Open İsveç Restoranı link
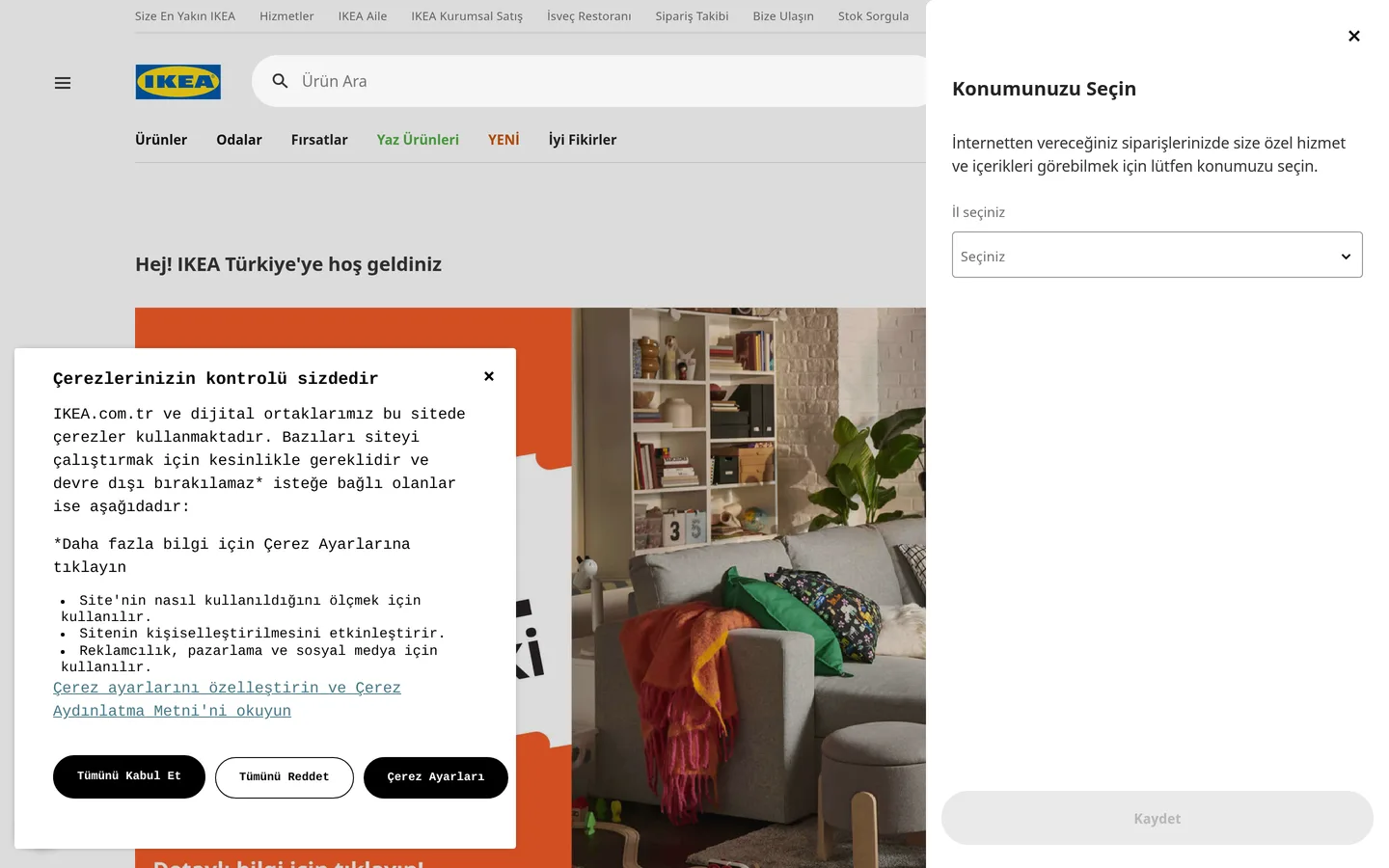Screen dimensions: 1389x868 [589, 16]
